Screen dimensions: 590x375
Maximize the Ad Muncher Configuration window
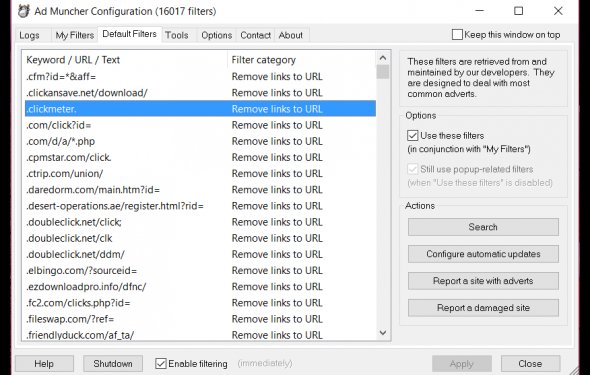(x=519, y=11)
